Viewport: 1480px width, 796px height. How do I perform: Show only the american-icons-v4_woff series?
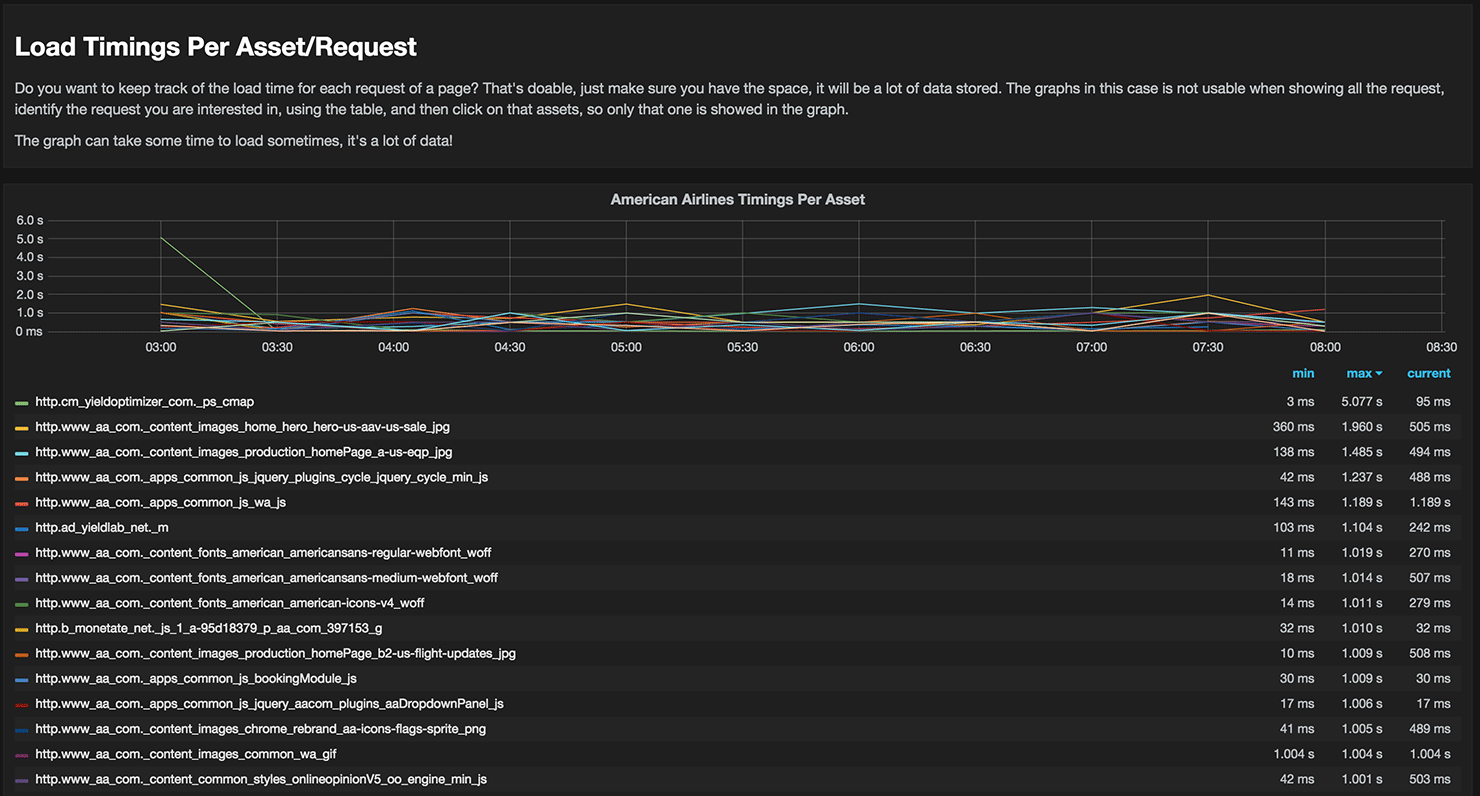pyautogui.click(x=230, y=603)
